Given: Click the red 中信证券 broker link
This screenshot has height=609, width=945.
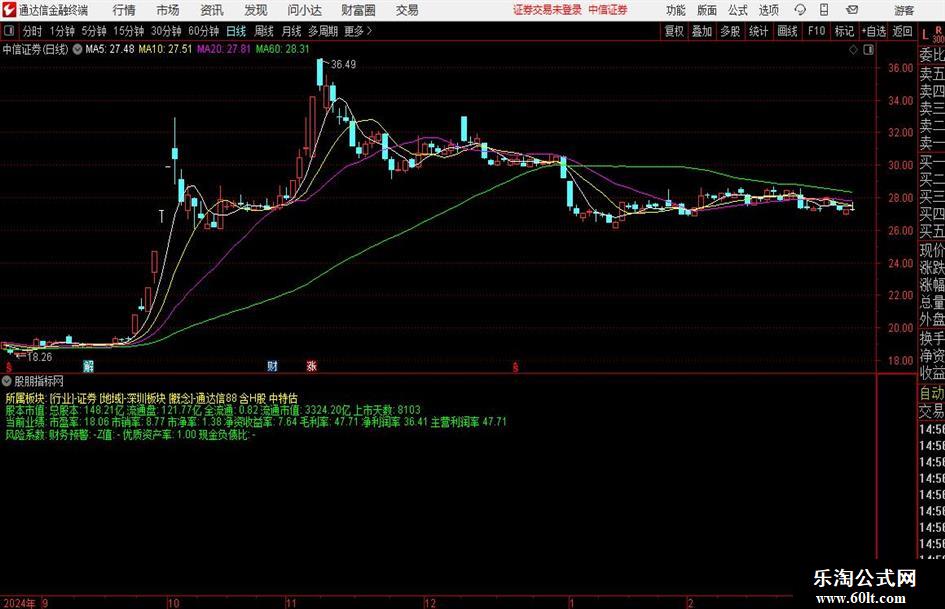Looking at the screenshot, I should (x=608, y=10).
